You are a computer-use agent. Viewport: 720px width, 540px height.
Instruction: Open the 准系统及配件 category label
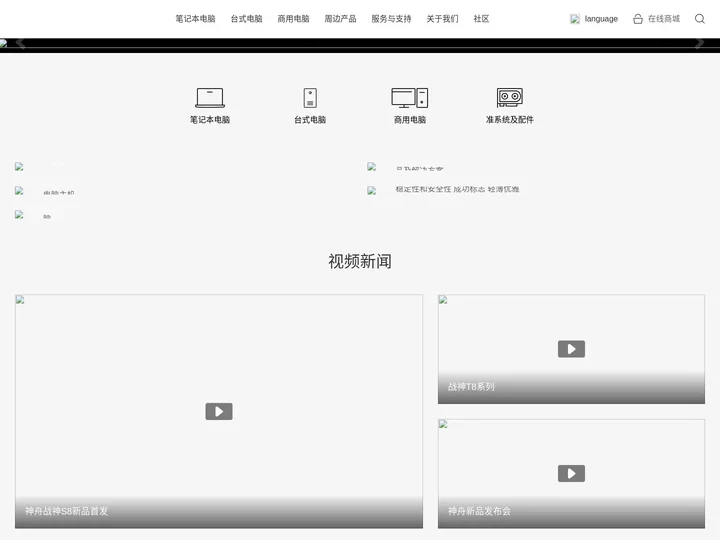[510, 120]
